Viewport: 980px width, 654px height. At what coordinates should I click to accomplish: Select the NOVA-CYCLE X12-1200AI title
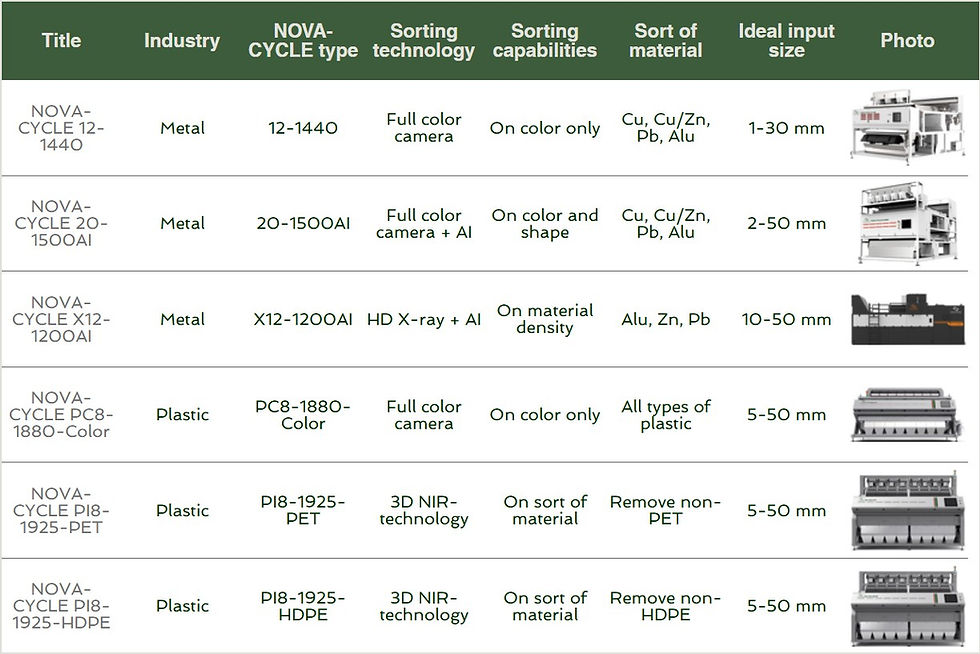[x=61, y=319]
